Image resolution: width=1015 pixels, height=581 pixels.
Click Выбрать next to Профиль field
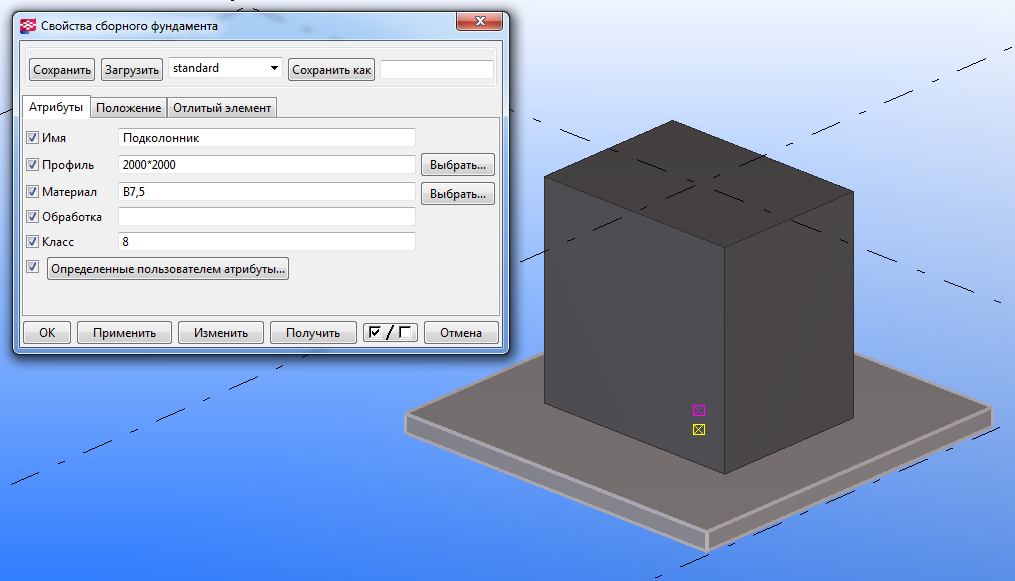coord(458,165)
